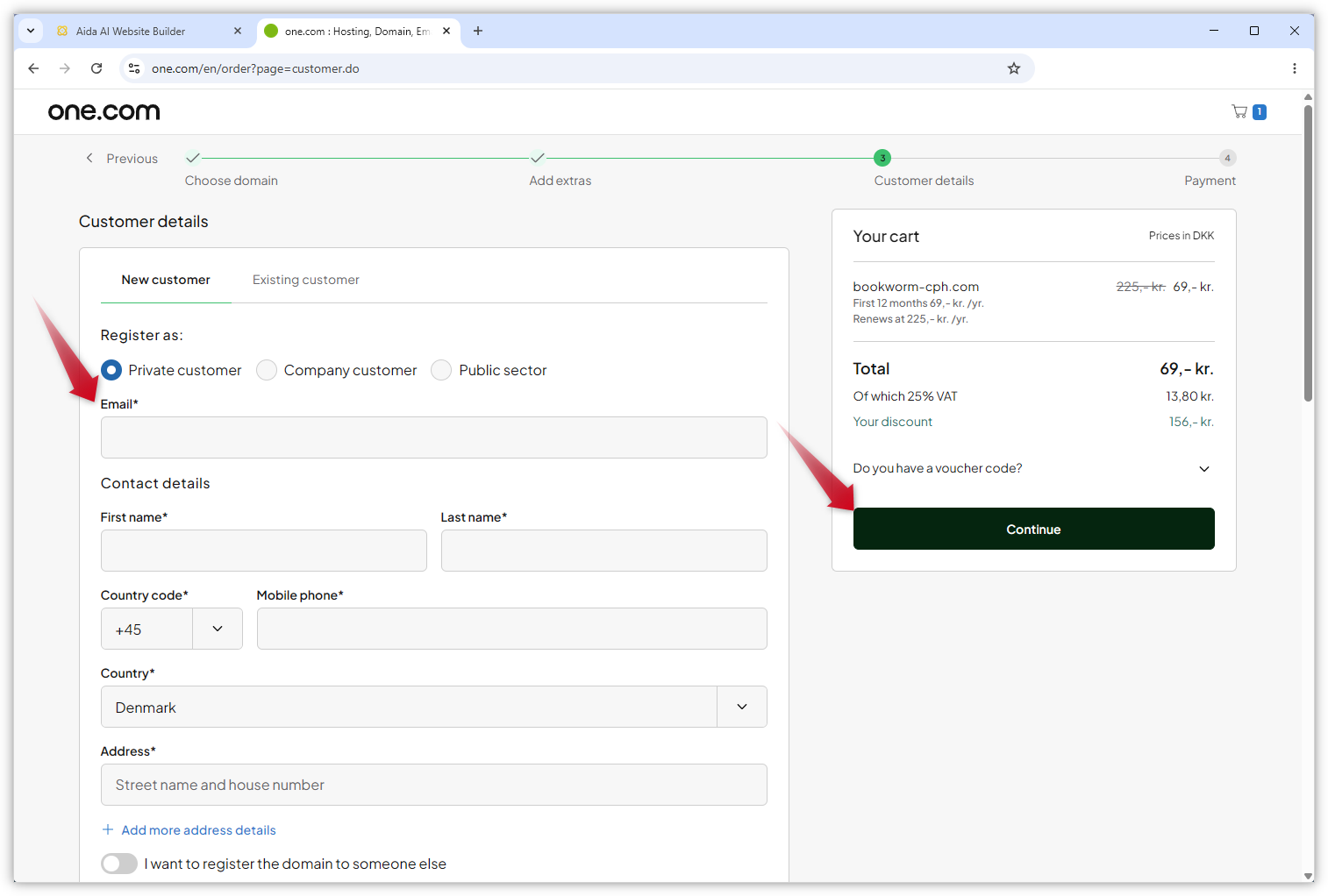Click the browser forward arrow

pos(65,68)
